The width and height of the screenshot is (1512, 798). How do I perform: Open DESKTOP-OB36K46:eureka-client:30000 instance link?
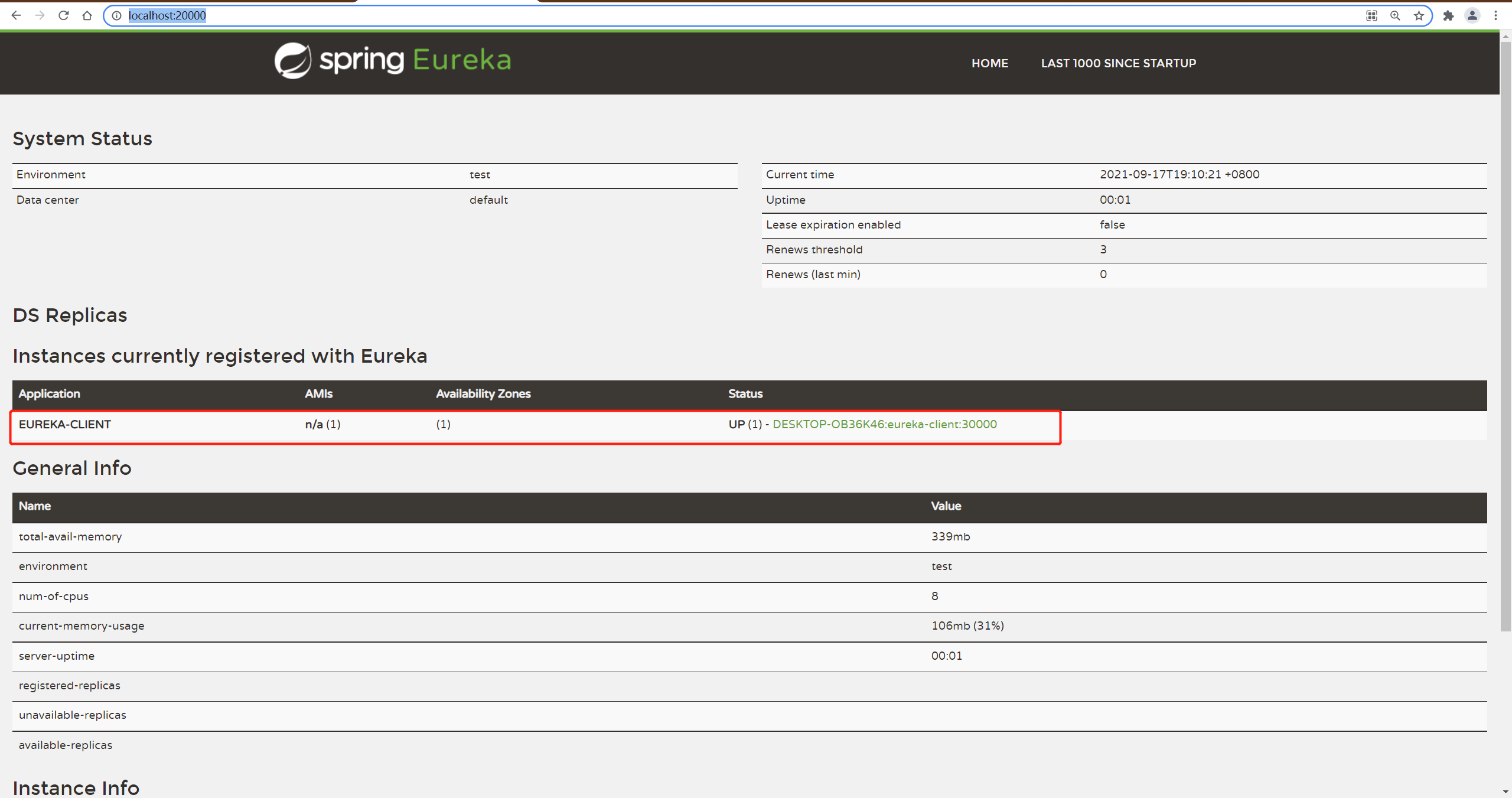884,424
